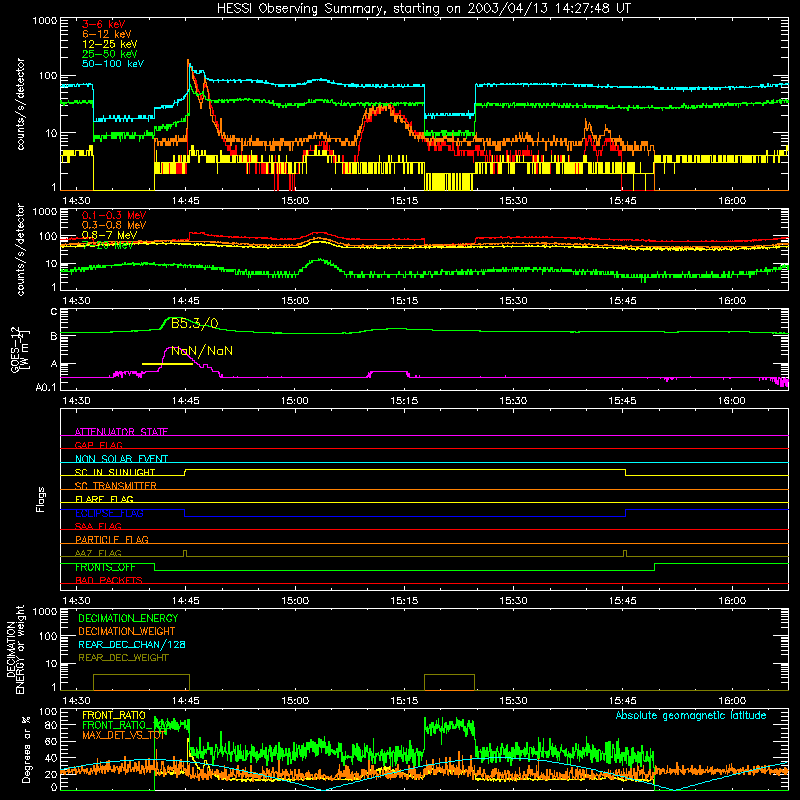
Task: Select the 25-50 keV legend label
Action: click(110, 54)
